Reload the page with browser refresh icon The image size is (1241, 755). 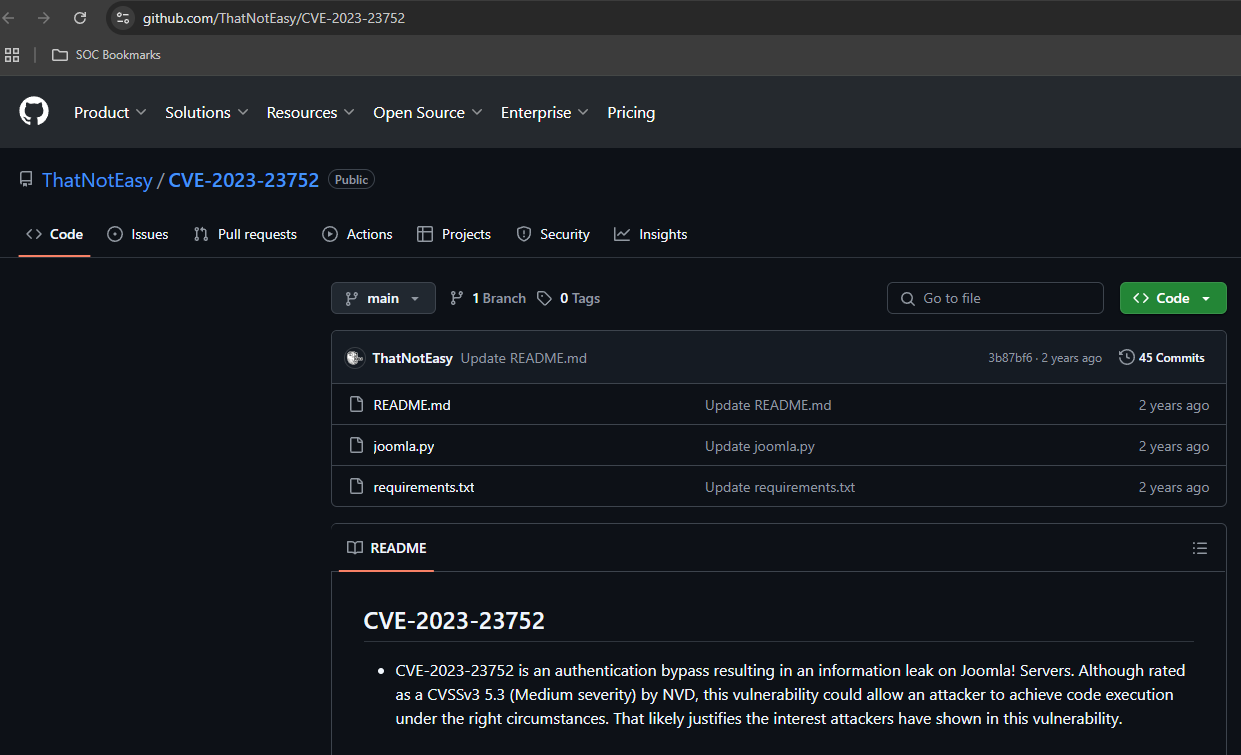pyautogui.click(x=80, y=18)
